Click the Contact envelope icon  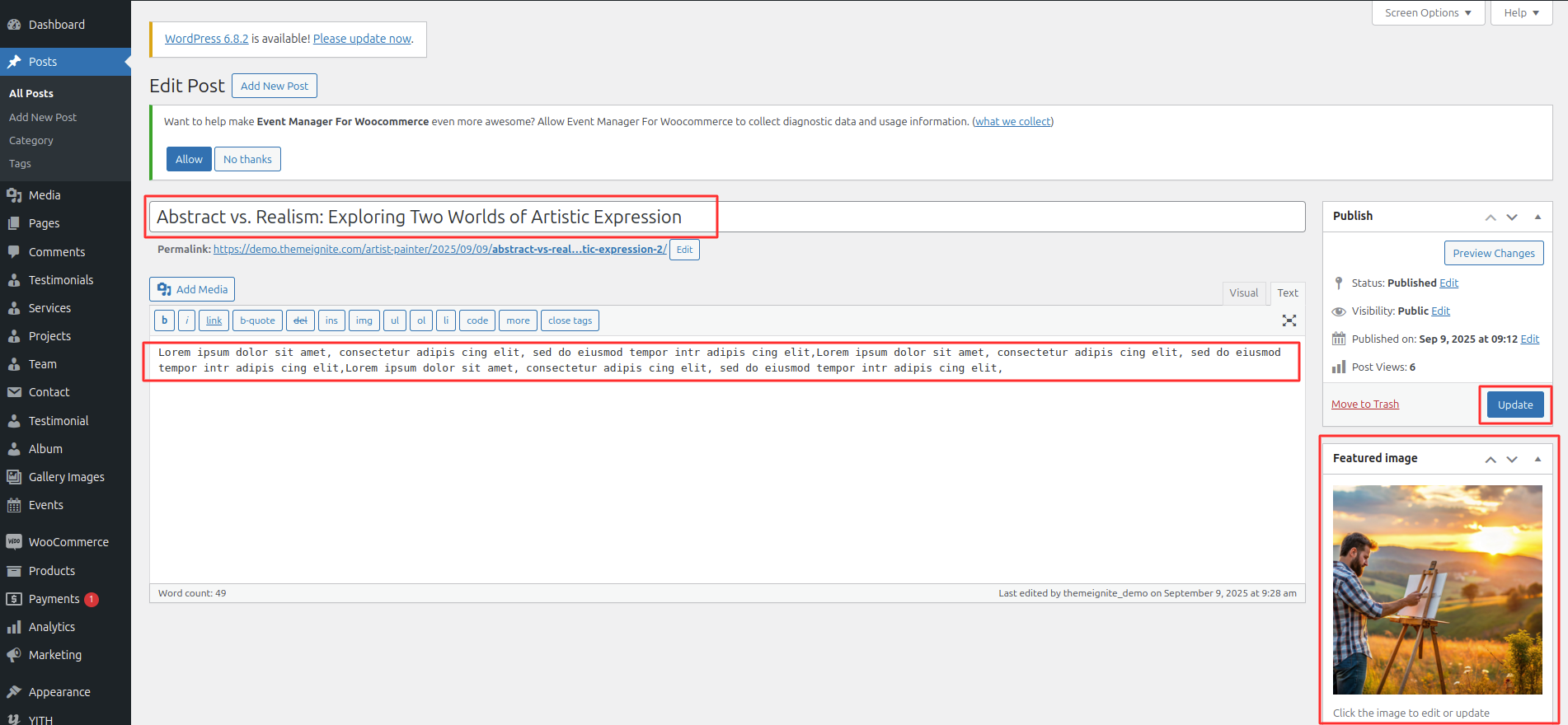[x=14, y=392]
